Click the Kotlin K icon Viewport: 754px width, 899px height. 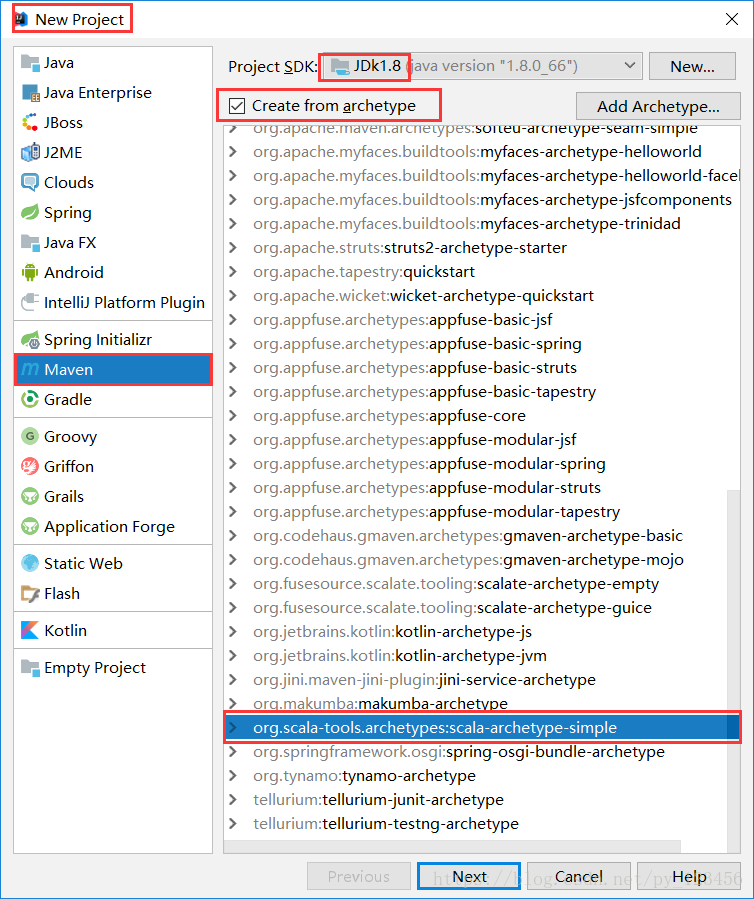[30, 630]
